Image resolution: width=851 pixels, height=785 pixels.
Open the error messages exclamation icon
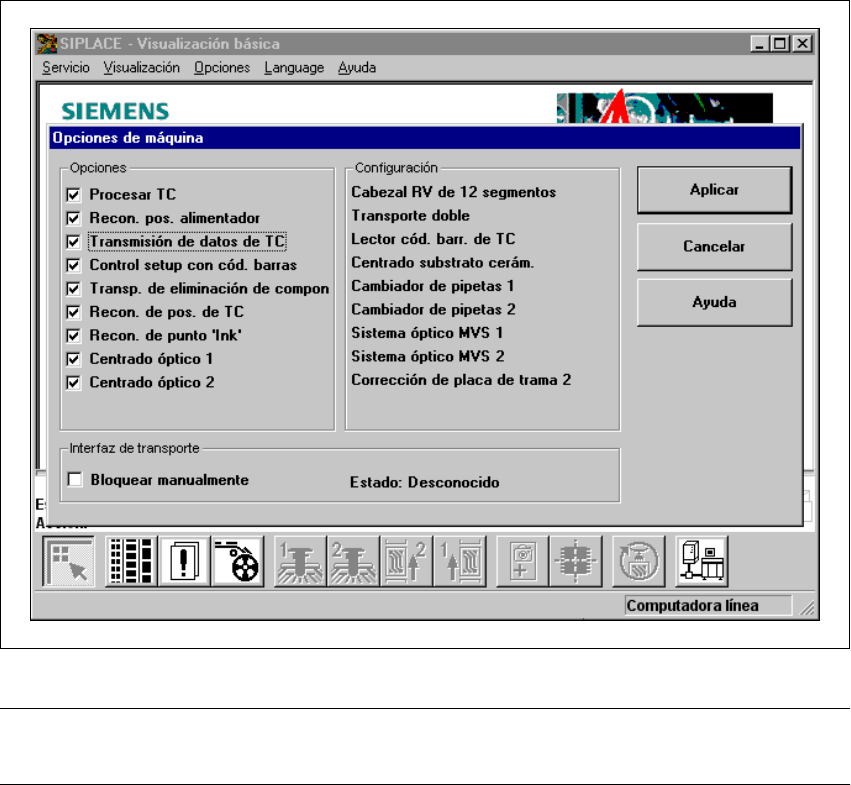click(185, 561)
